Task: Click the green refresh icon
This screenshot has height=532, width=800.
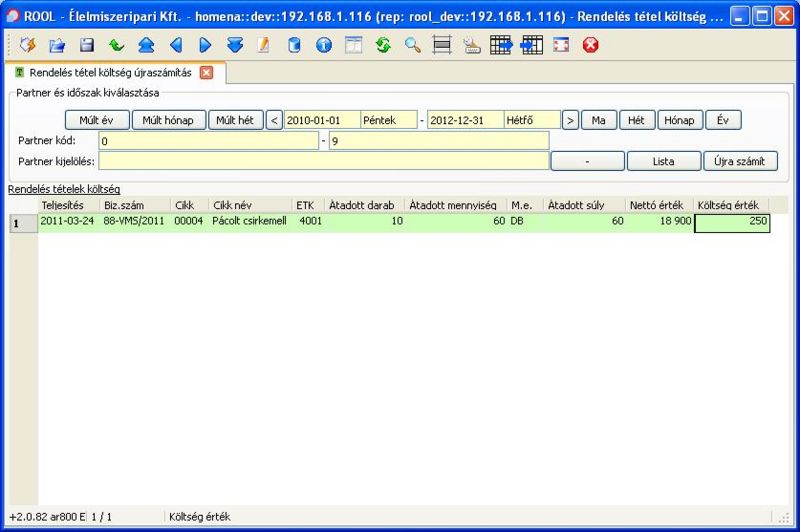Action: click(x=382, y=45)
